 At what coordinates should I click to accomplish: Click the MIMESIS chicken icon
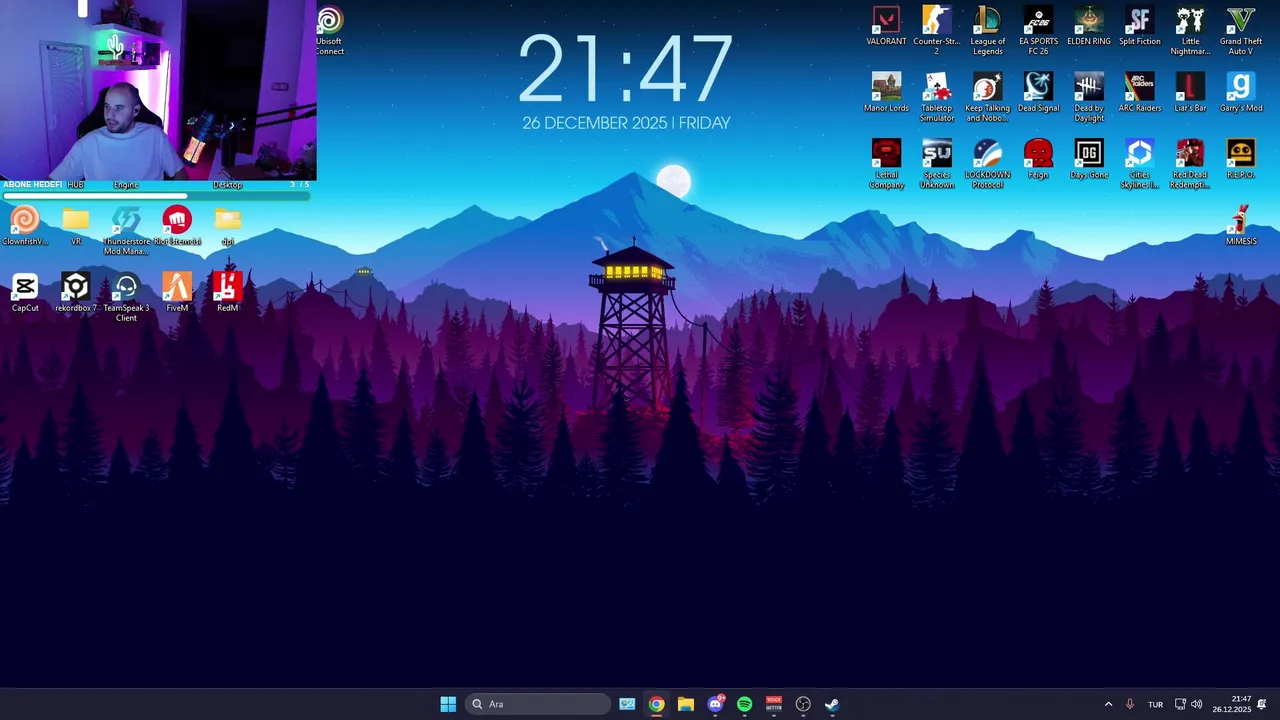point(1240,226)
